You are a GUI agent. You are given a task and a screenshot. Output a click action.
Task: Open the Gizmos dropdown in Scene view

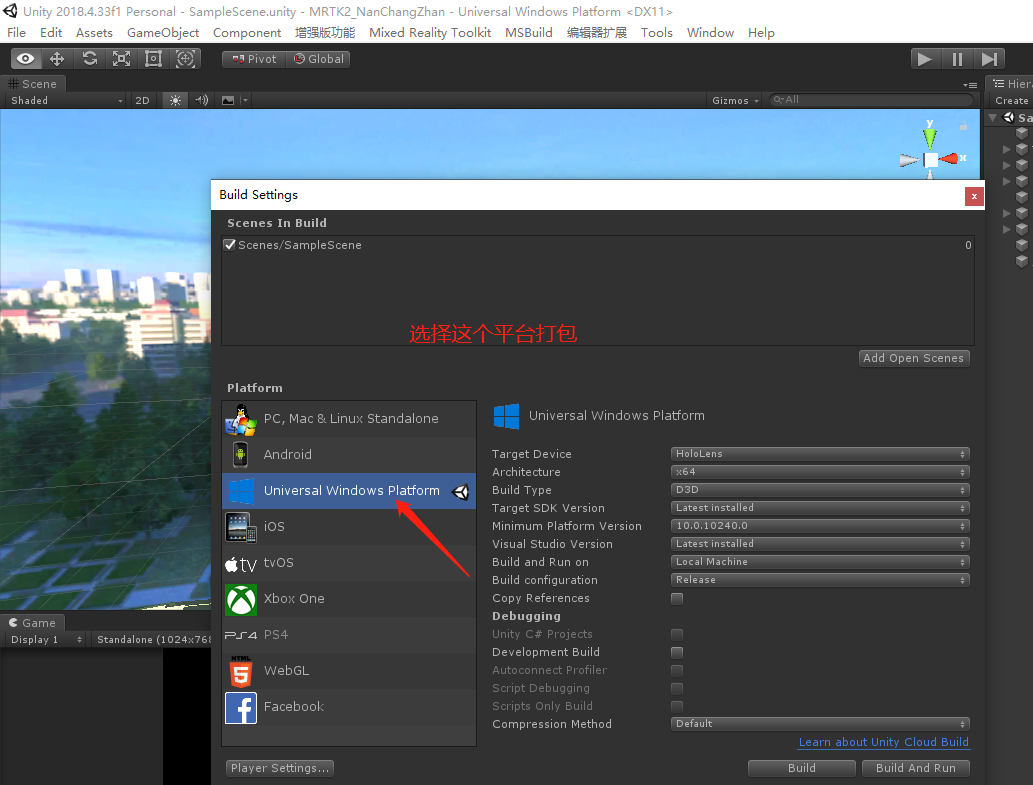tap(734, 100)
